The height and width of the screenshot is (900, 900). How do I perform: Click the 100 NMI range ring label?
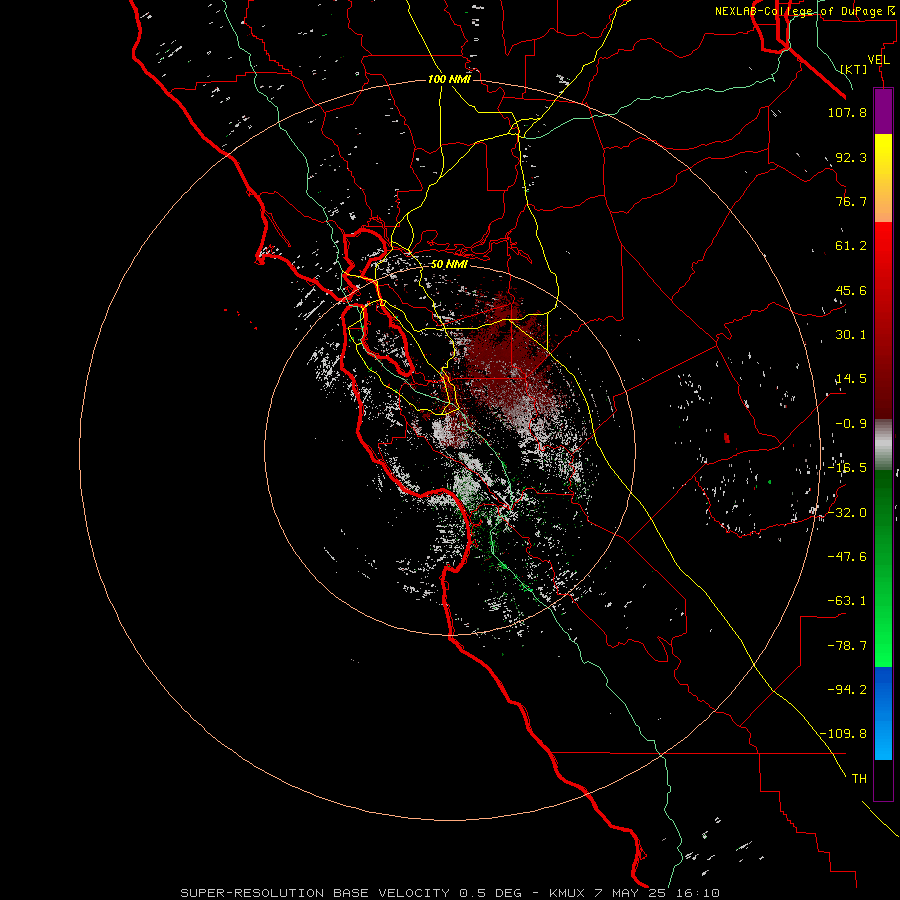[x=449, y=79]
